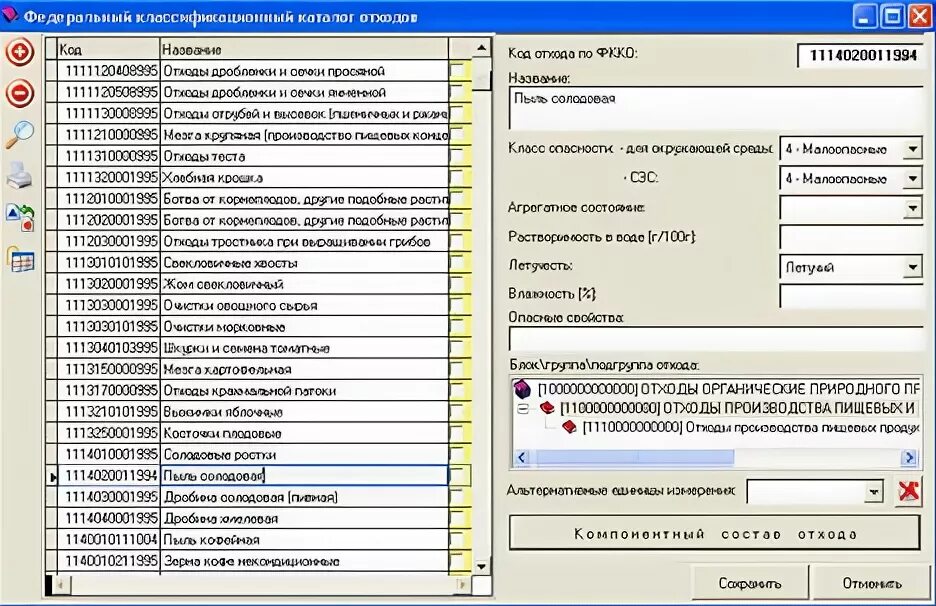Image resolution: width=936 pixels, height=606 pixels.
Task: Click the 'Компонентный состав отхода' button
Action: tap(715, 533)
